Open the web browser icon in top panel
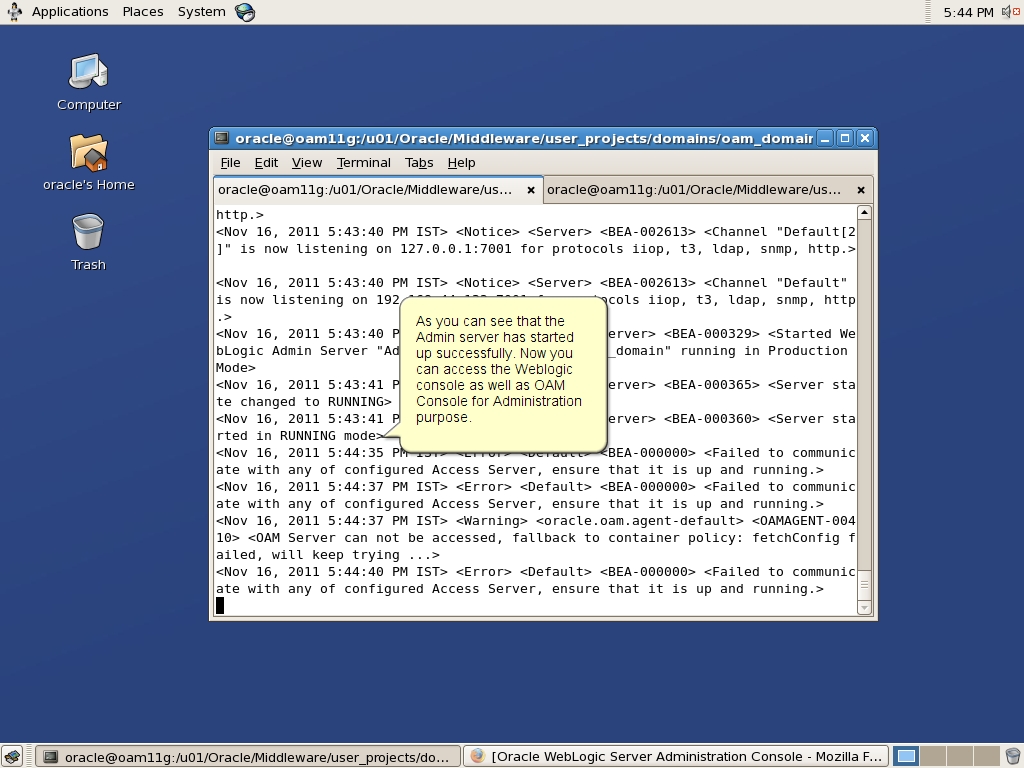The height and width of the screenshot is (768, 1024). [x=243, y=11]
